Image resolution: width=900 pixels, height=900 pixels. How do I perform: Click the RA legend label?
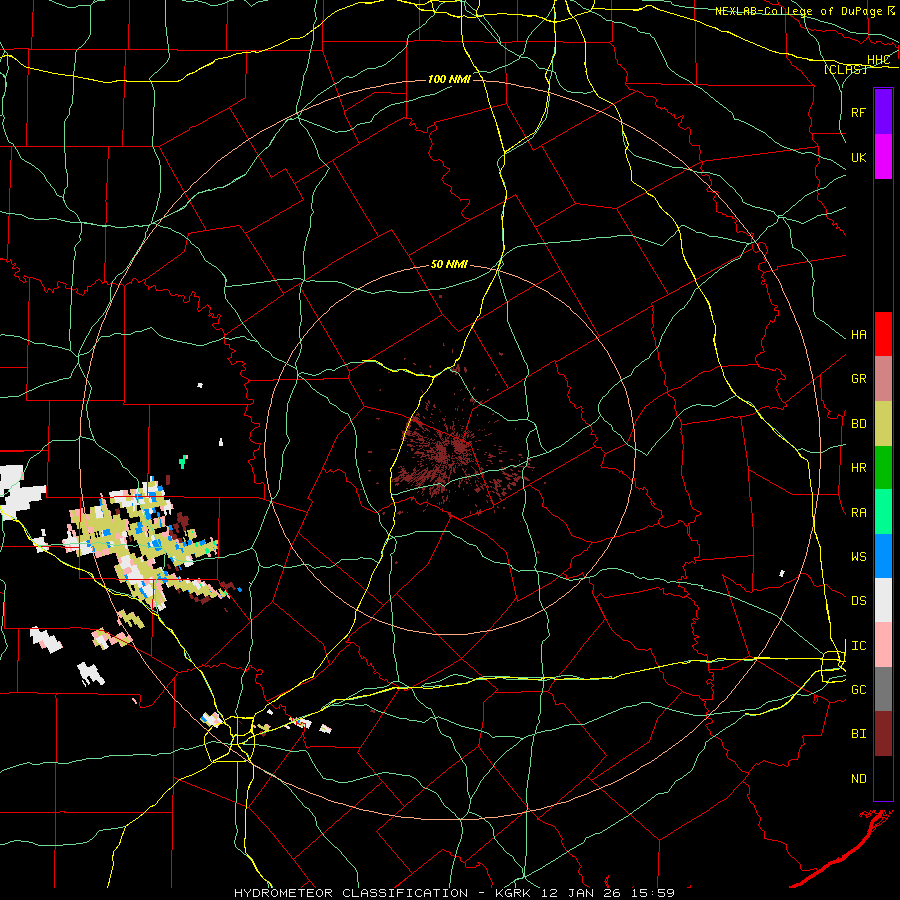pyautogui.click(x=858, y=513)
